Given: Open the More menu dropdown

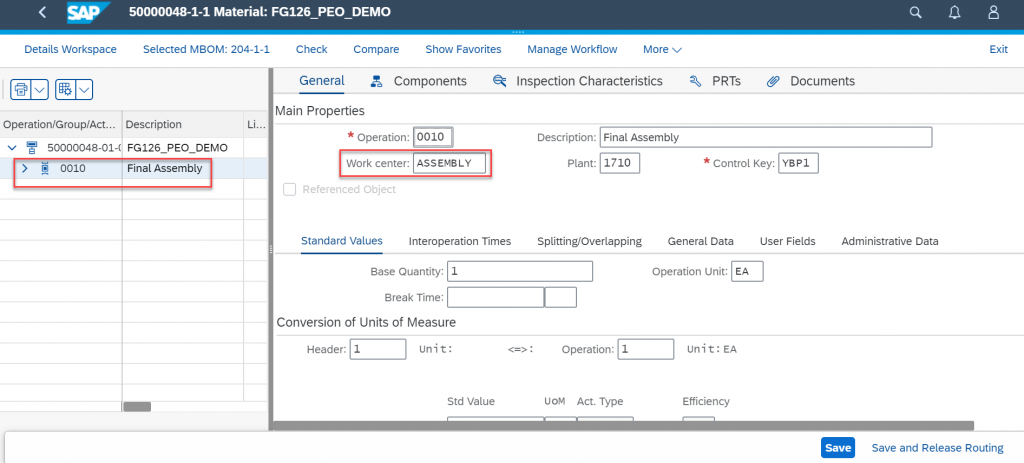Looking at the screenshot, I should pyautogui.click(x=662, y=50).
